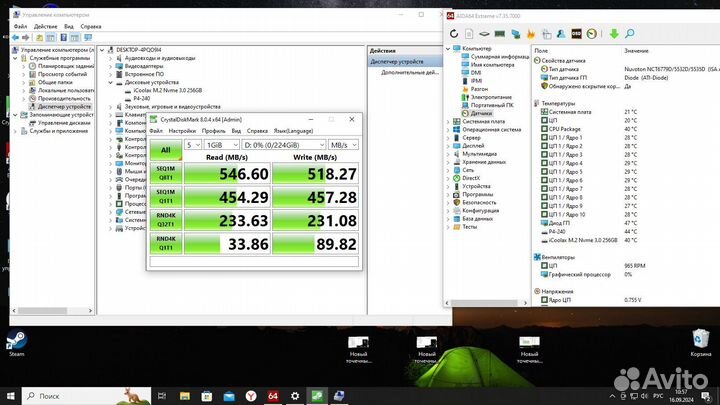The width and height of the screenshot is (720, 405).
Task: Click the Refresh icon in AIDA64 toolbar
Action: coord(454,34)
